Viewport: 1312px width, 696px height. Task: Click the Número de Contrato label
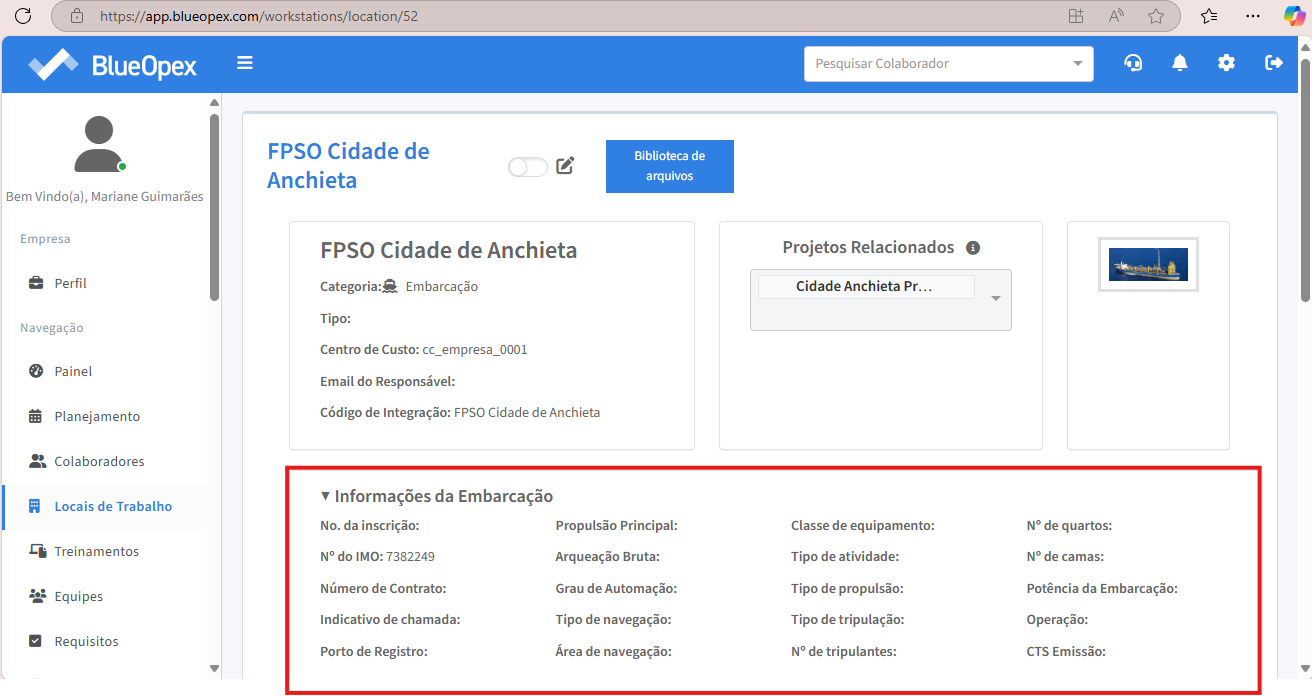coord(383,588)
